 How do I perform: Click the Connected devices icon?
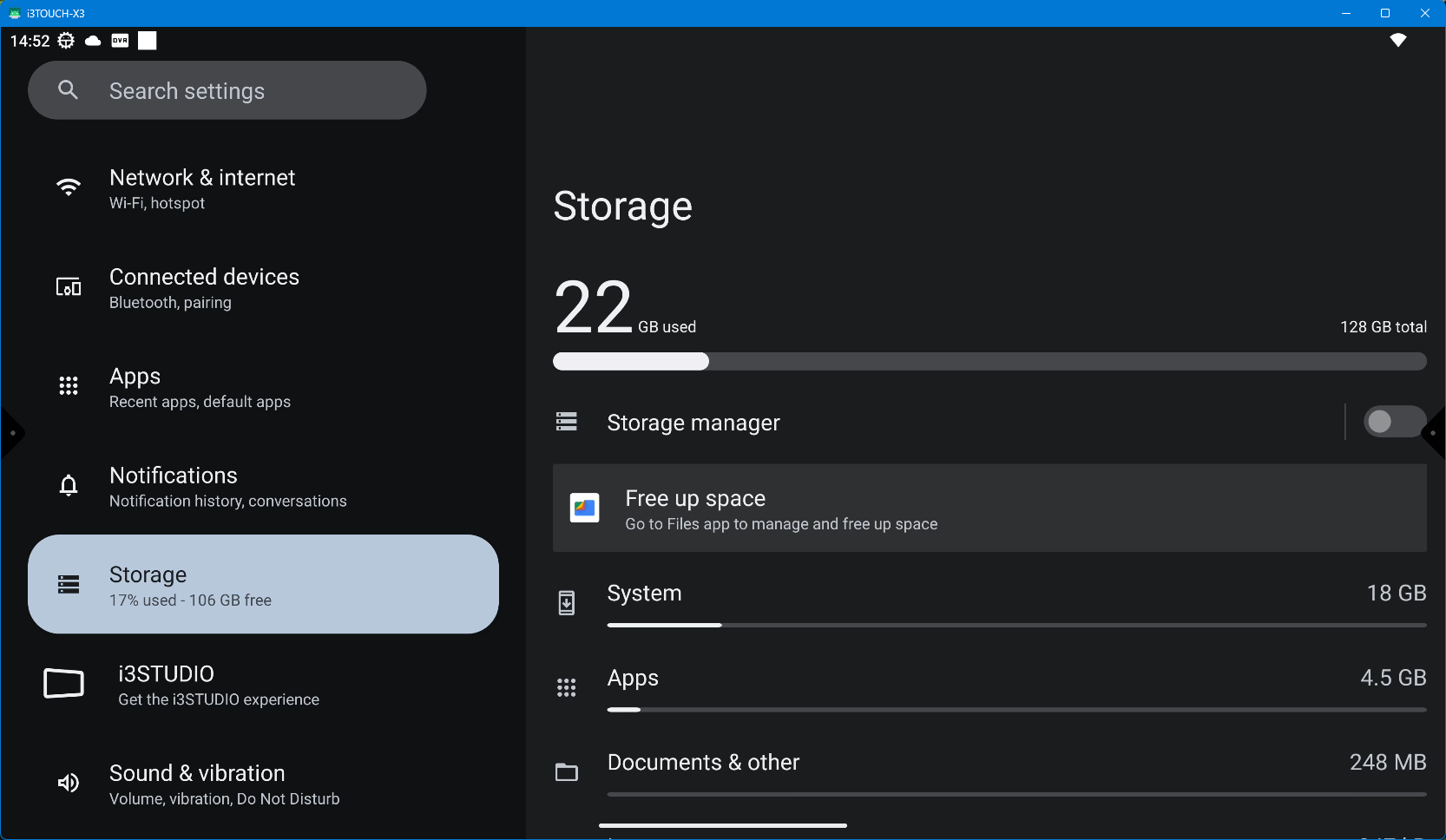[69, 287]
